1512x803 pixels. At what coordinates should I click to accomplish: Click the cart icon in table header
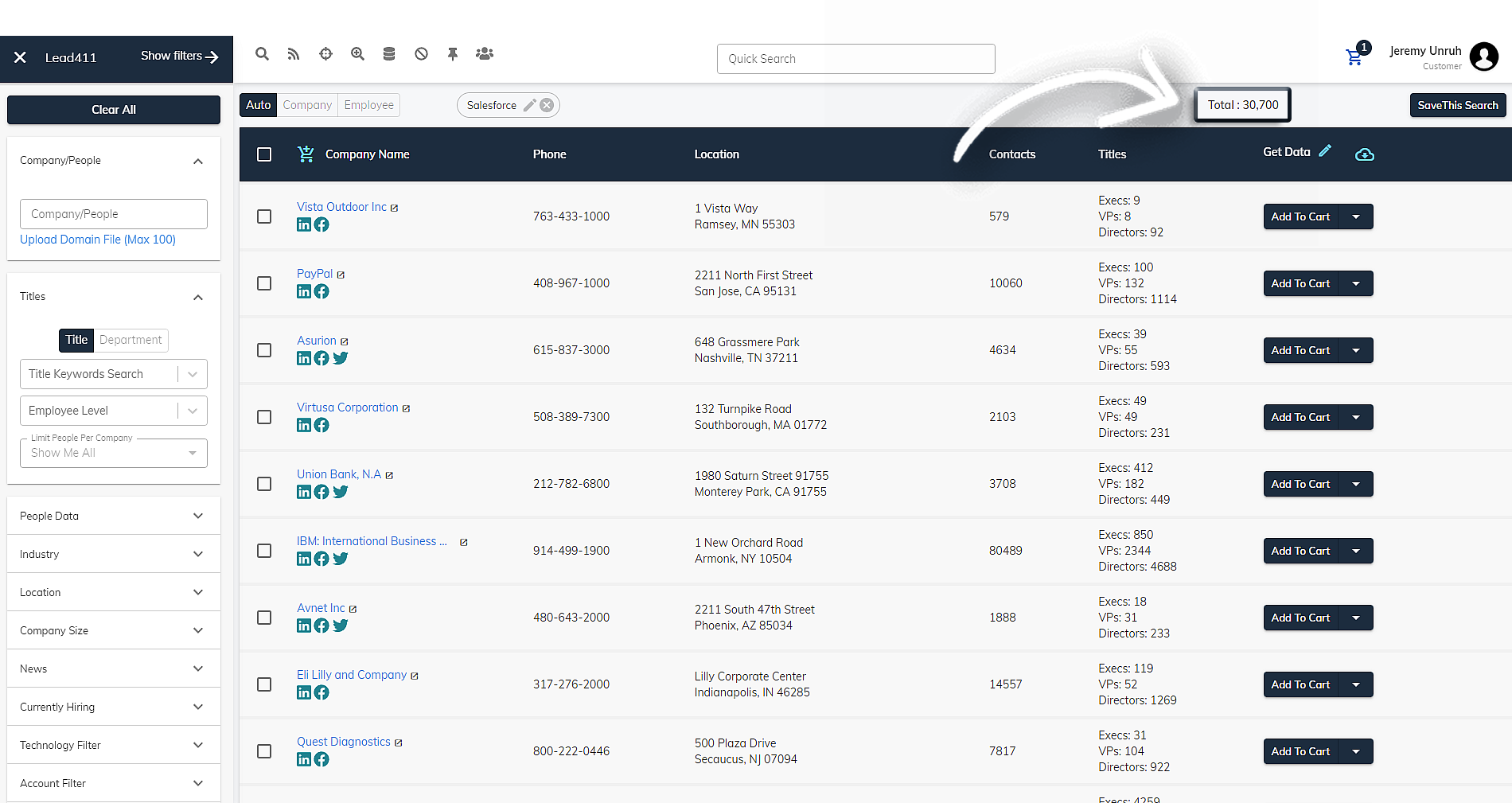tap(306, 154)
